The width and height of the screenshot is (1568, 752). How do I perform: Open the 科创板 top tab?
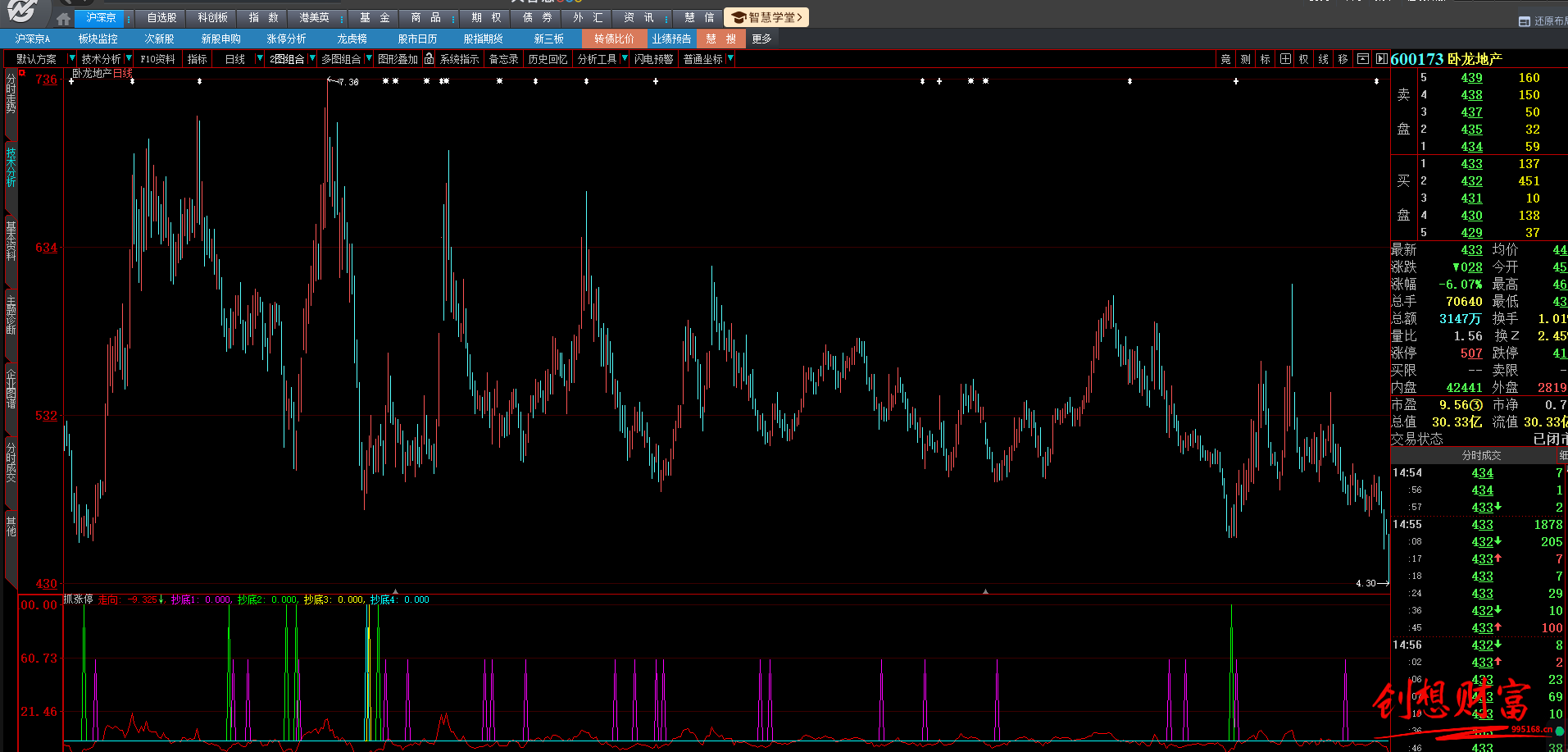(212, 17)
